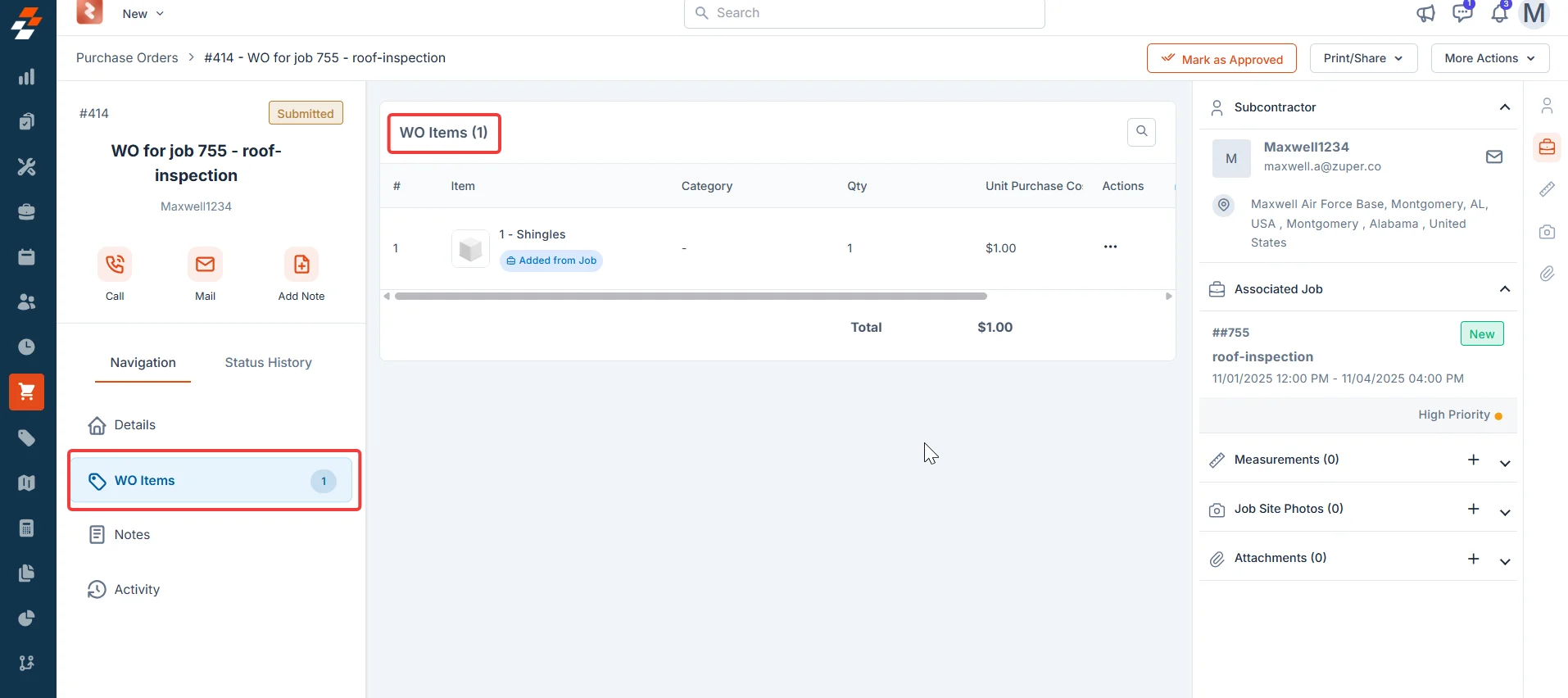Collapse the Associated Job section
Screen dimensions: 1568x698
pos(1505,289)
